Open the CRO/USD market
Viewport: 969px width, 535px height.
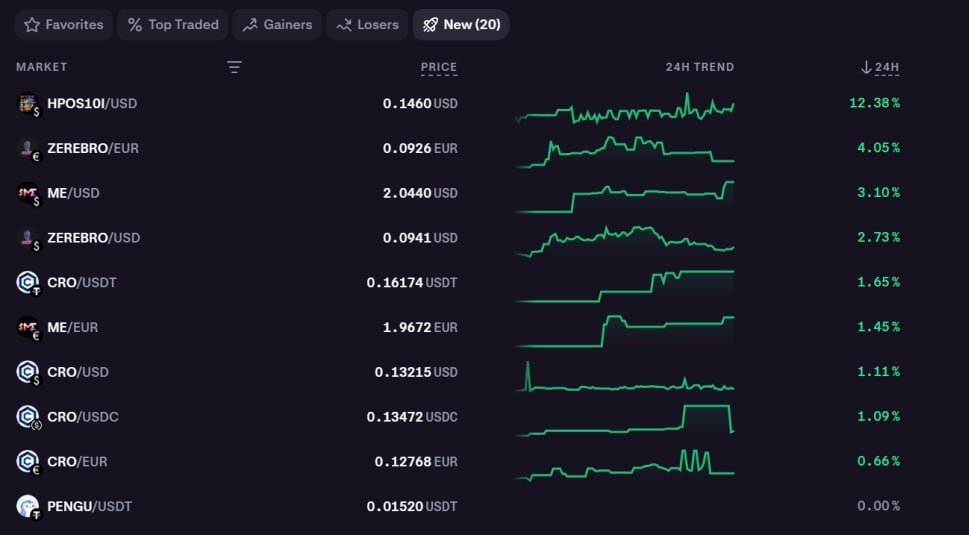click(x=78, y=373)
